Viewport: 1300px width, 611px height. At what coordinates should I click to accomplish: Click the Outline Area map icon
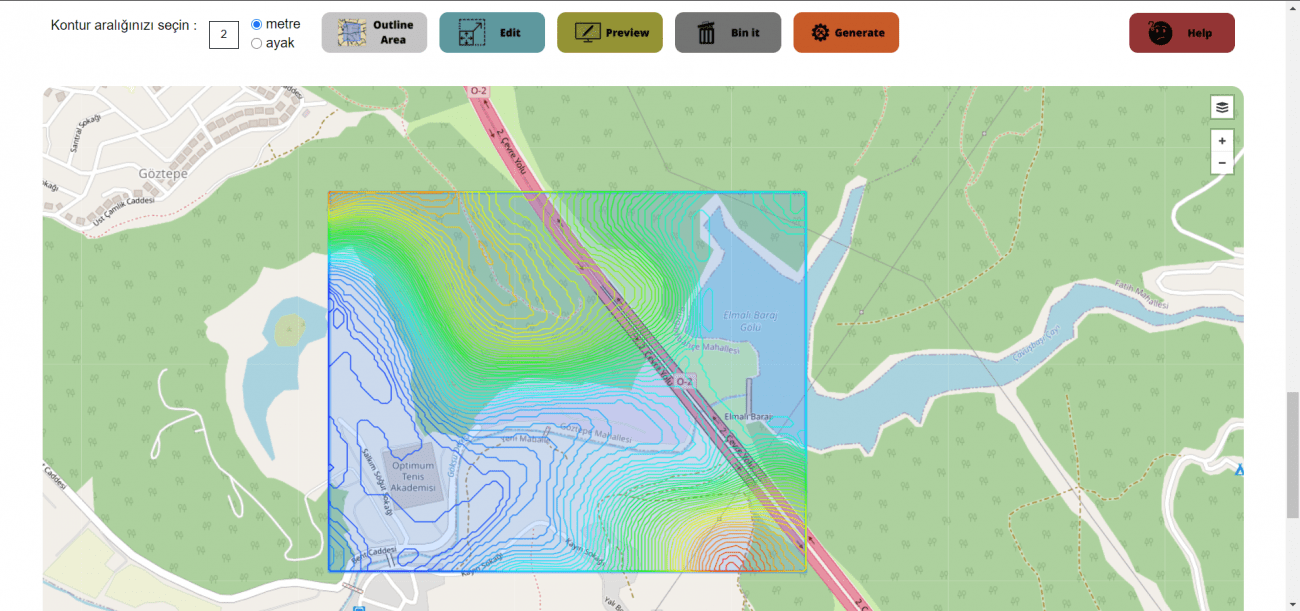[351, 33]
